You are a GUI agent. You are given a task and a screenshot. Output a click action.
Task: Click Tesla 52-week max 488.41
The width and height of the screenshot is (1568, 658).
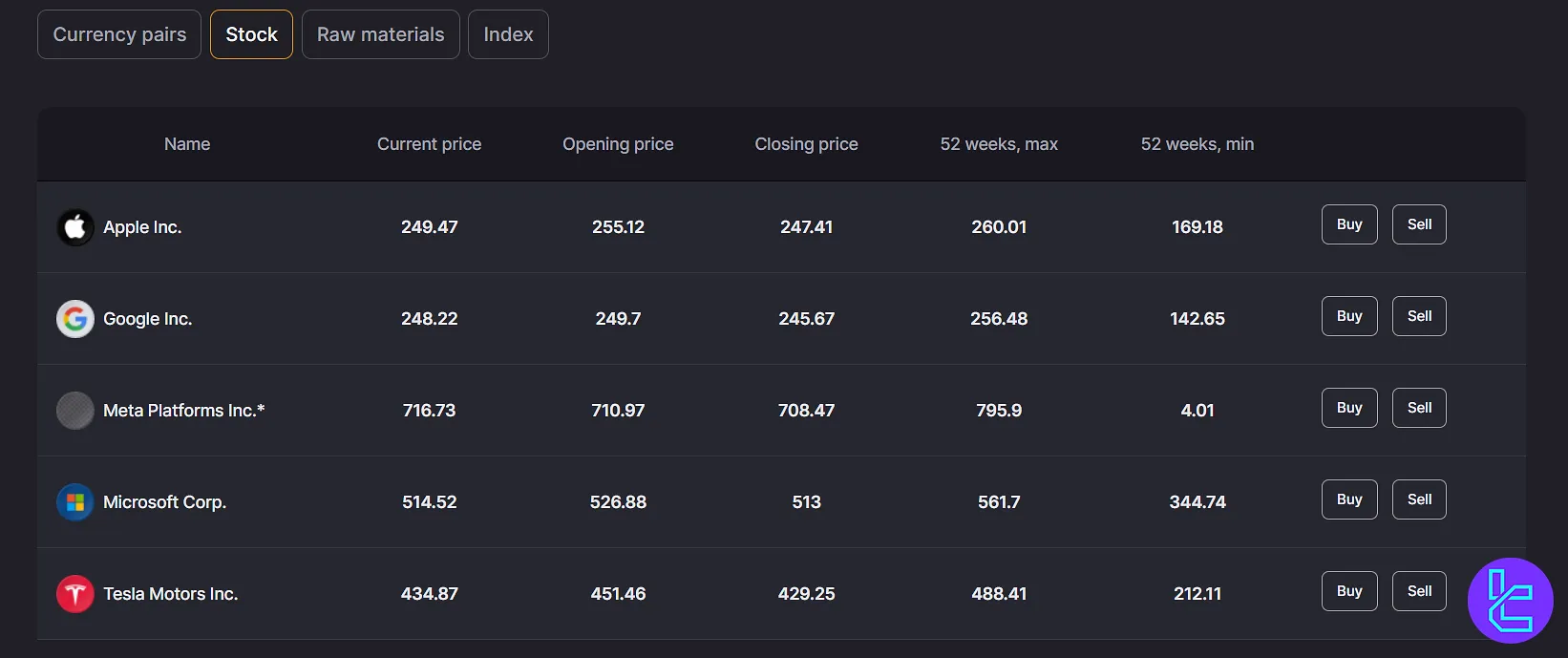pos(999,594)
